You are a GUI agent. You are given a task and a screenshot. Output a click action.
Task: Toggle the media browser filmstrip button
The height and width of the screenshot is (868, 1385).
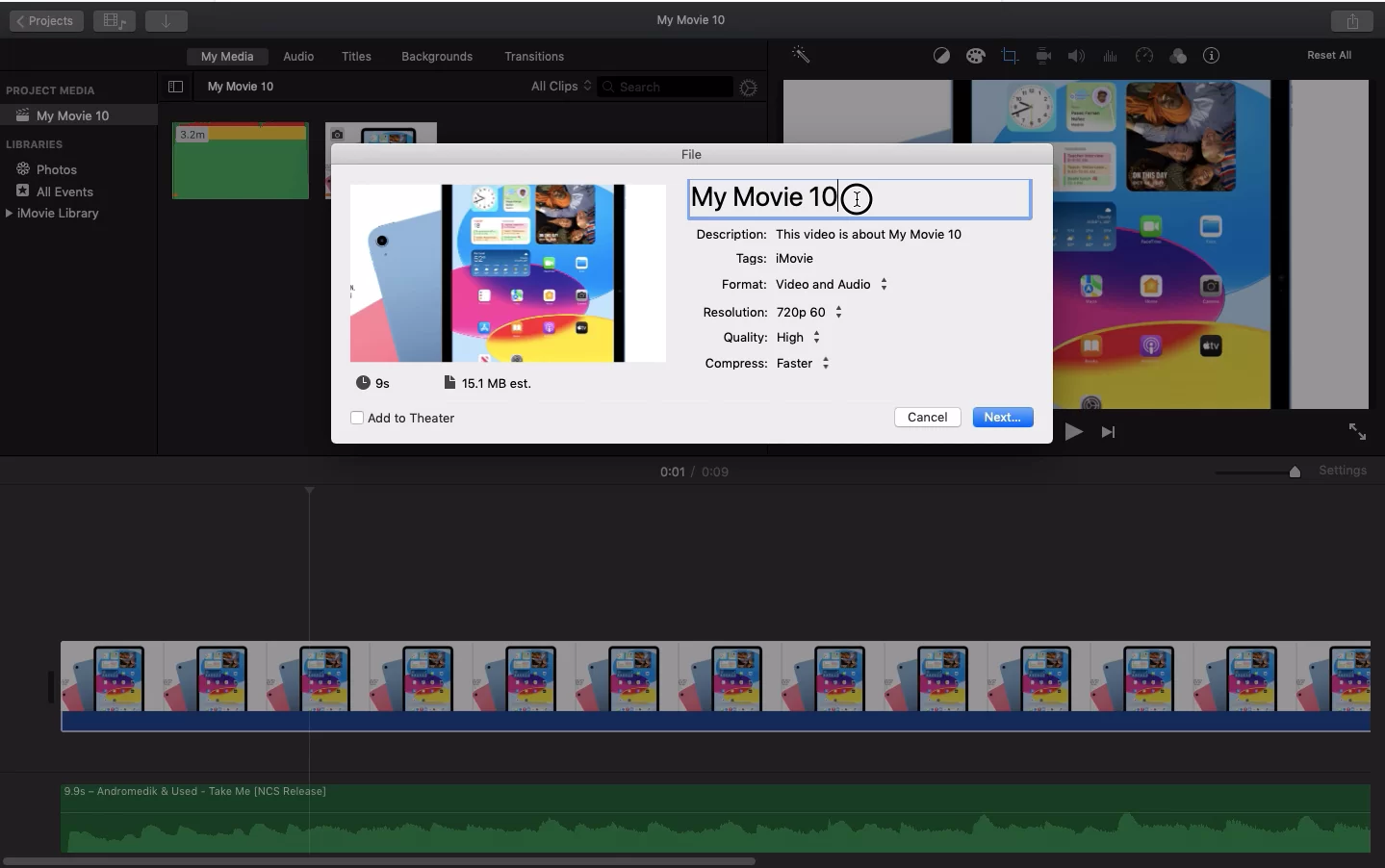coord(115,20)
